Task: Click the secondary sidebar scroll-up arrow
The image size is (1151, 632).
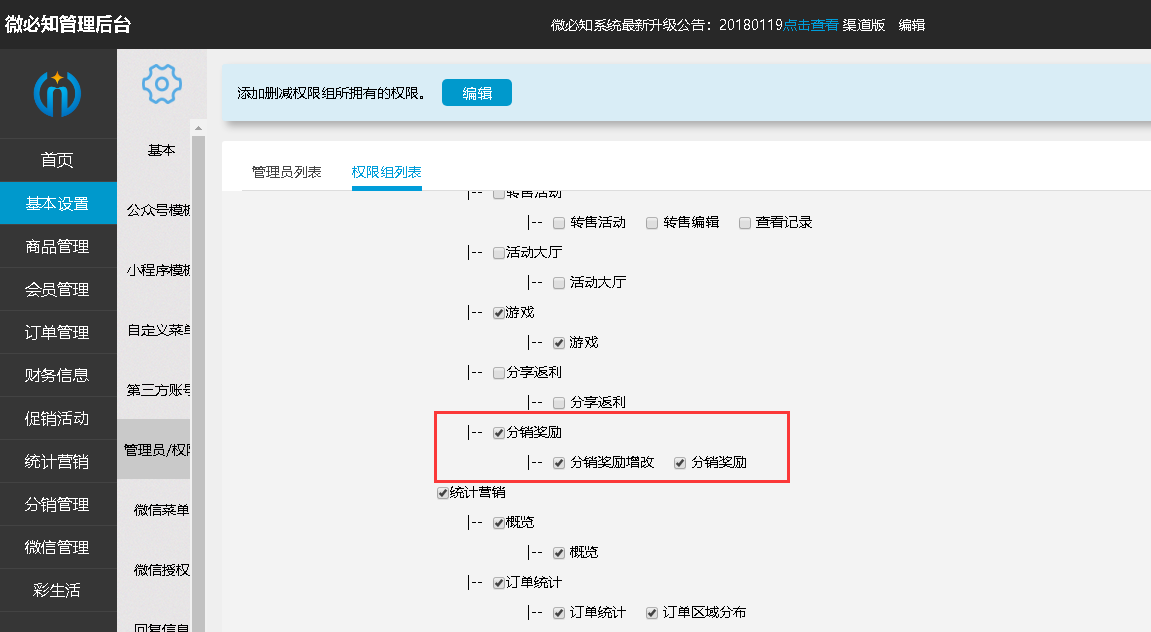Action: (198, 128)
